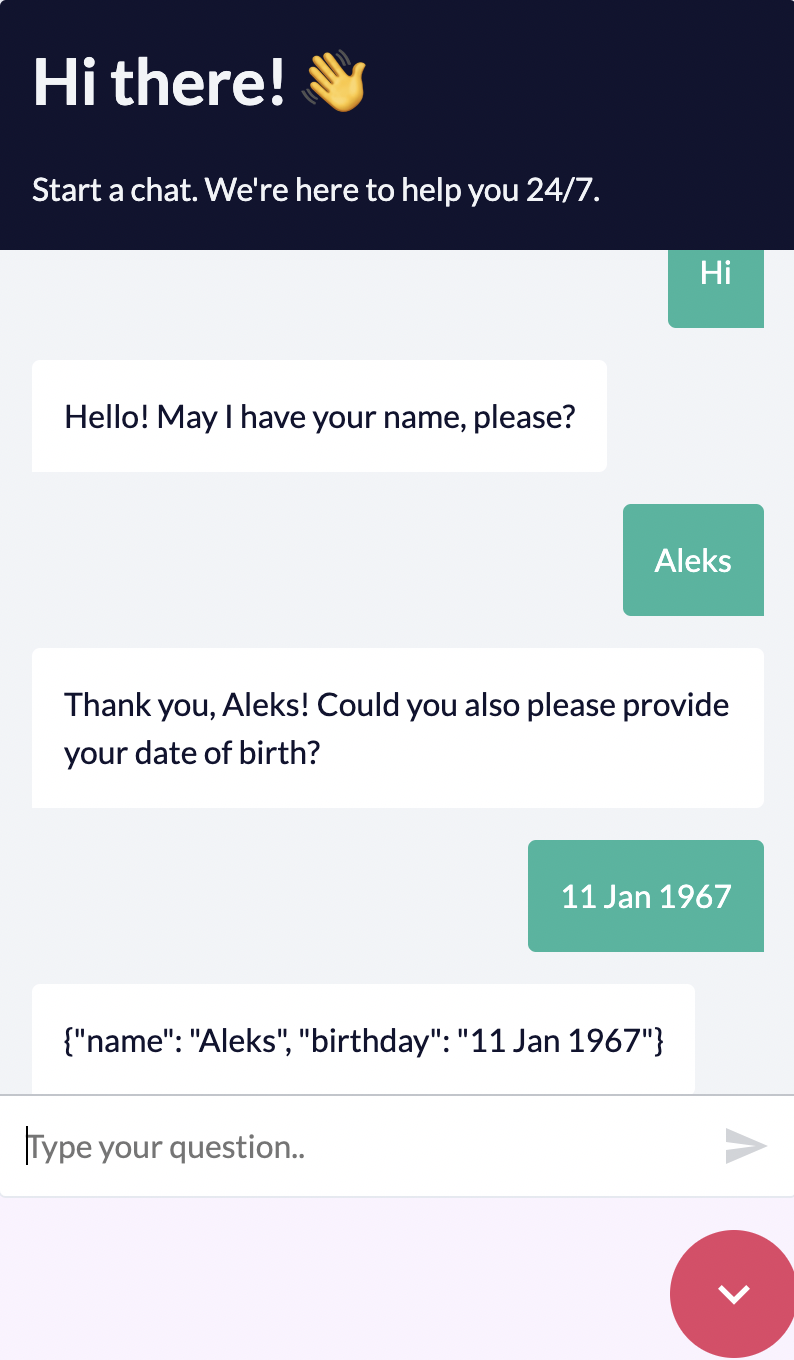Click the waving hand emoji
794x1360 pixels.
pos(335,83)
